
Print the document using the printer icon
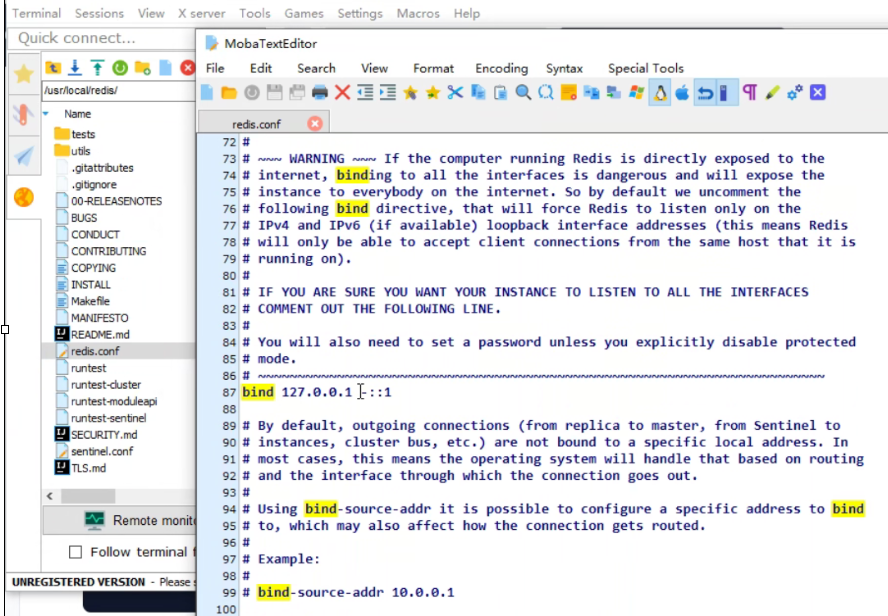pyautogui.click(x=319, y=92)
